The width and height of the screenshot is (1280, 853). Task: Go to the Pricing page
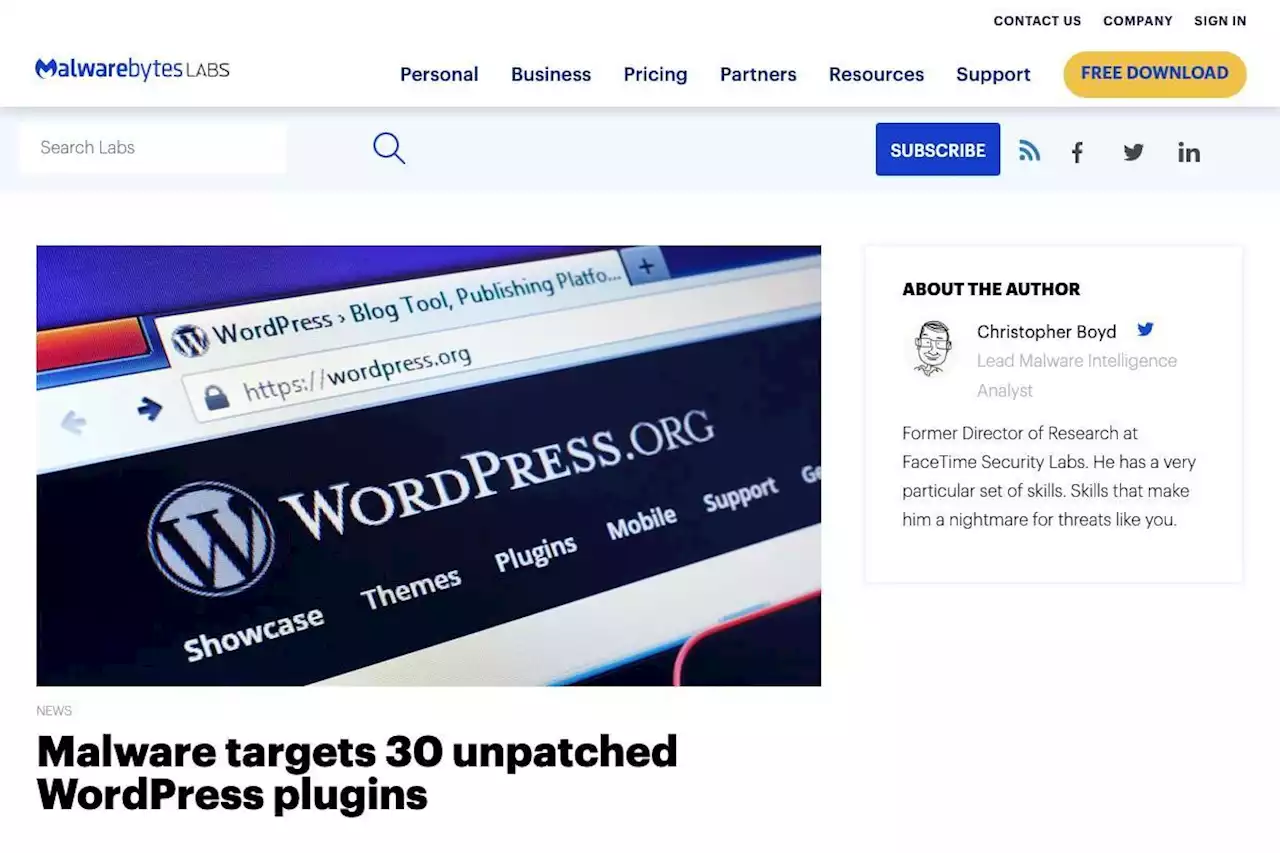655,74
